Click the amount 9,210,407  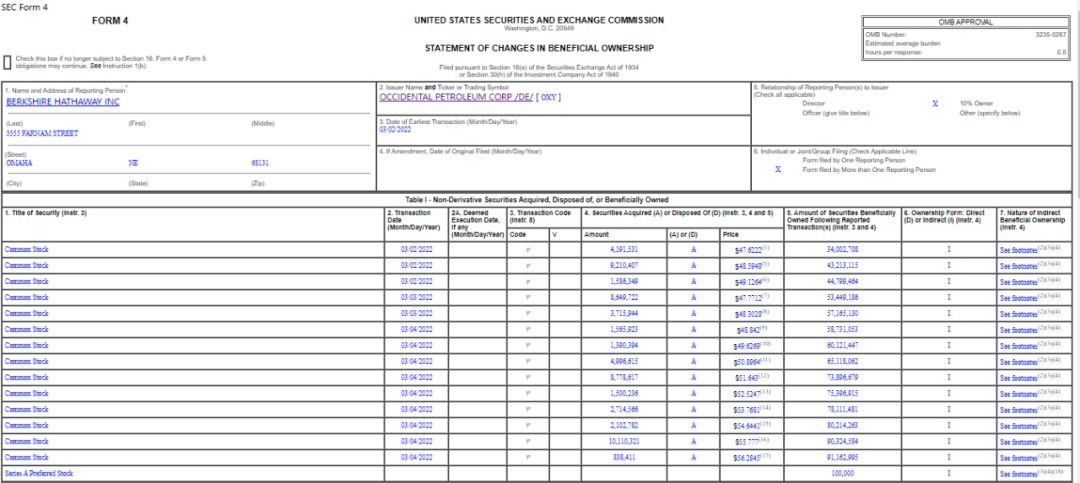tap(624, 265)
